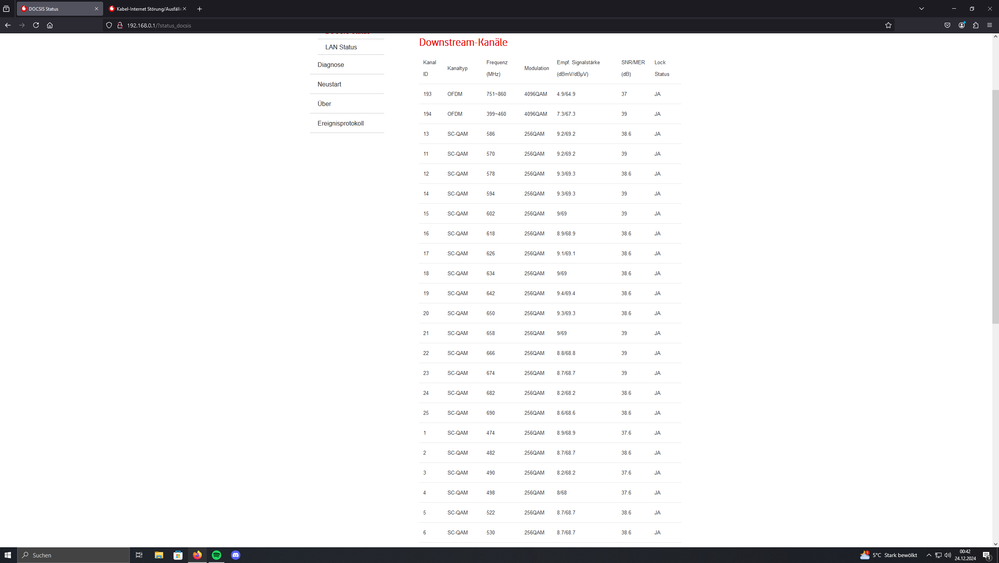999x563 pixels.
Task: Open Microsoft Store from the taskbar
Action: tap(178, 555)
